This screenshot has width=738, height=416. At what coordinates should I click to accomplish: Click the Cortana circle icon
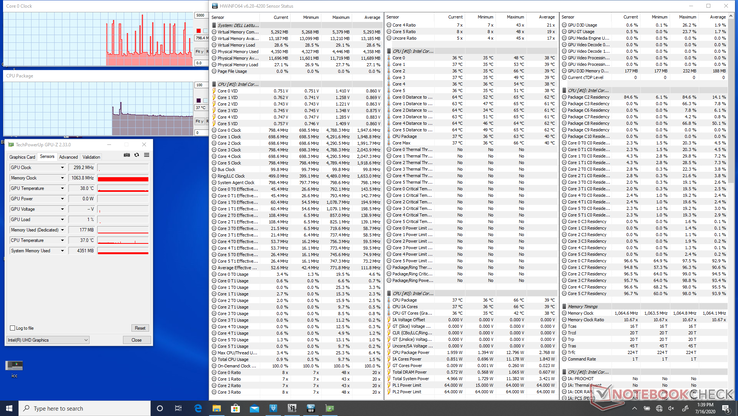point(160,408)
